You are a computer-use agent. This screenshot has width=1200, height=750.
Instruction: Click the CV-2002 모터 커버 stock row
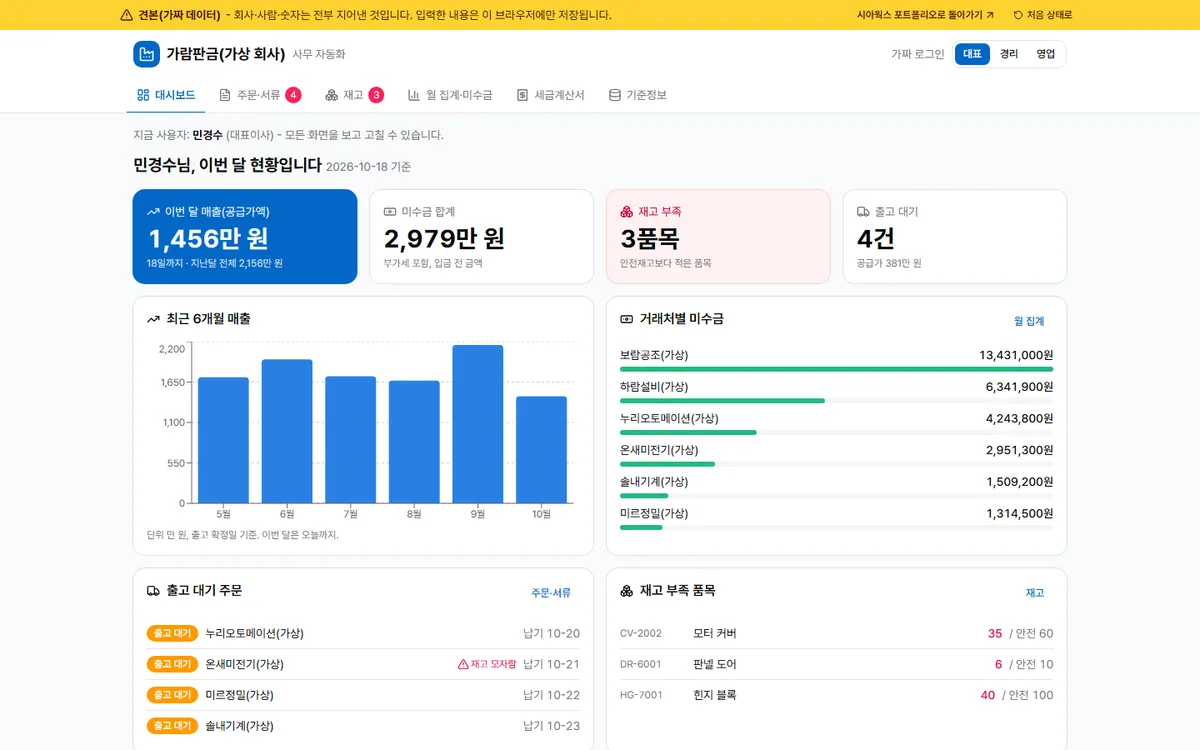[837, 633]
